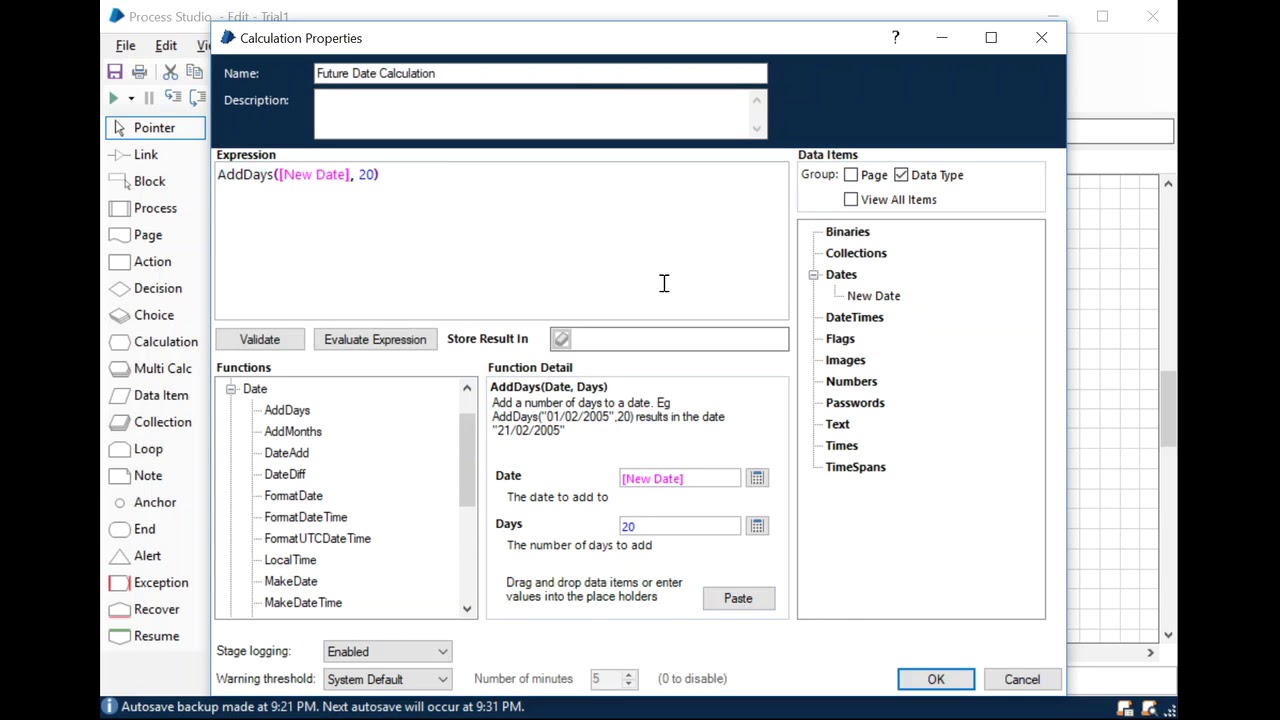This screenshot has width=1280, height=720.
Task: Select the Calculation stage tool
Action: 155,342
